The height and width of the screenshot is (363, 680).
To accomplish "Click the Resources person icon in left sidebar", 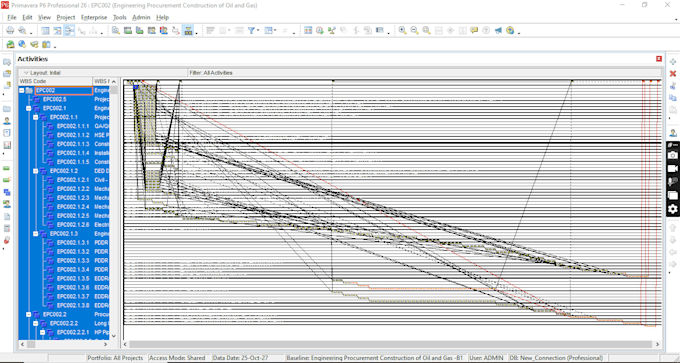I will [x=7, y=121].
